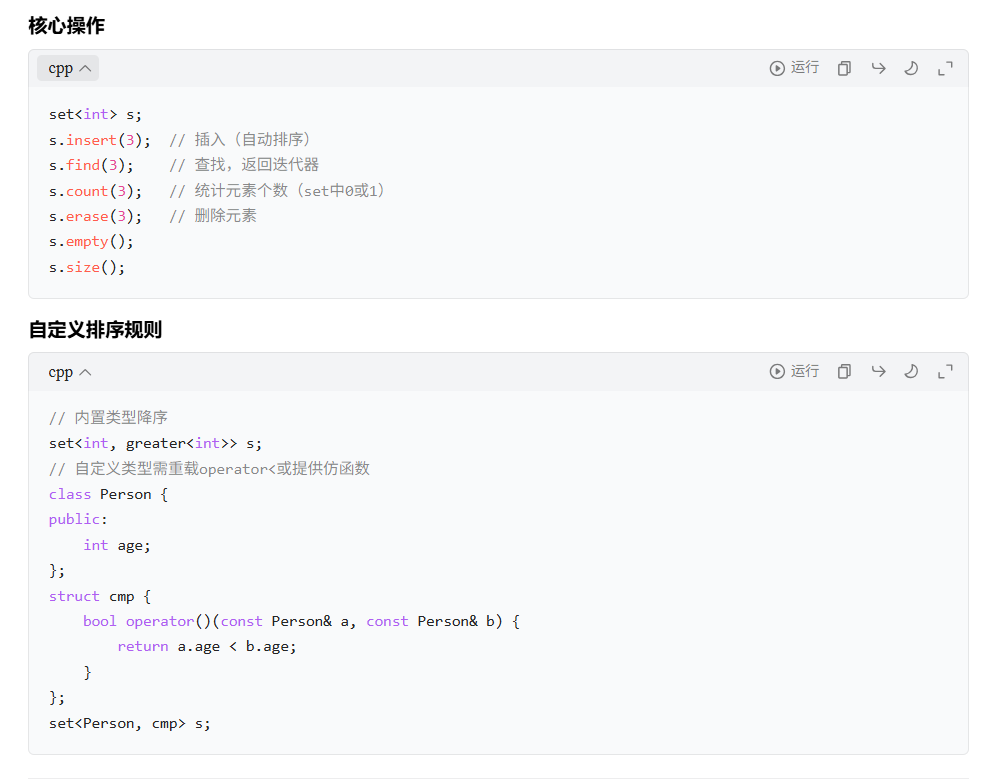The height and width of the screenshot is (783, 989).
Task: Click the "public:" line
Action: pos(78,519)
